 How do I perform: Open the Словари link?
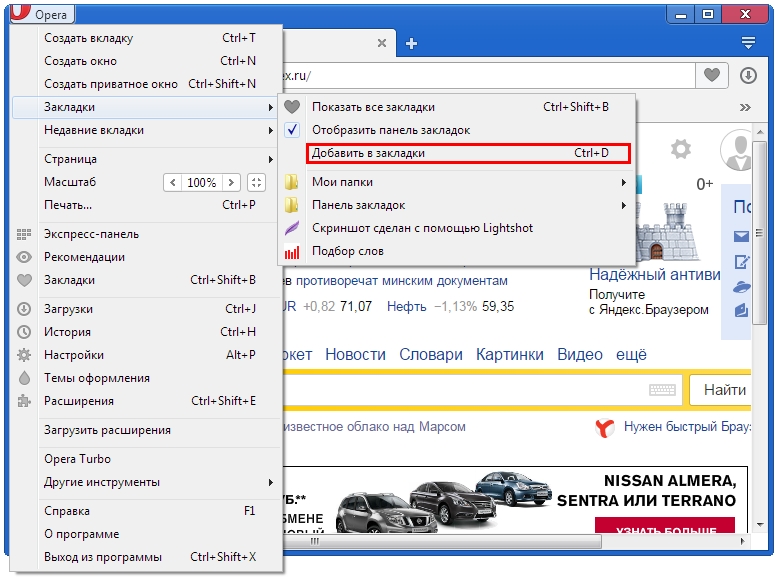(431, 355)
